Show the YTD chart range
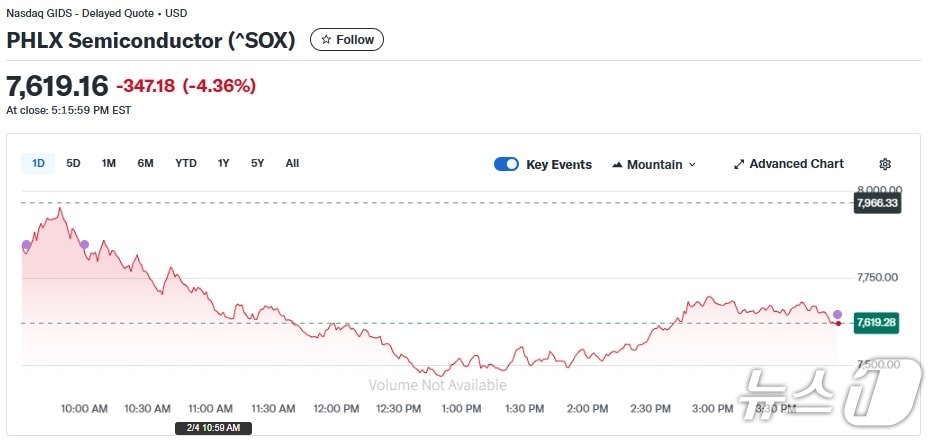The width and height of the screenshot is (936, 440). [186, 163]
